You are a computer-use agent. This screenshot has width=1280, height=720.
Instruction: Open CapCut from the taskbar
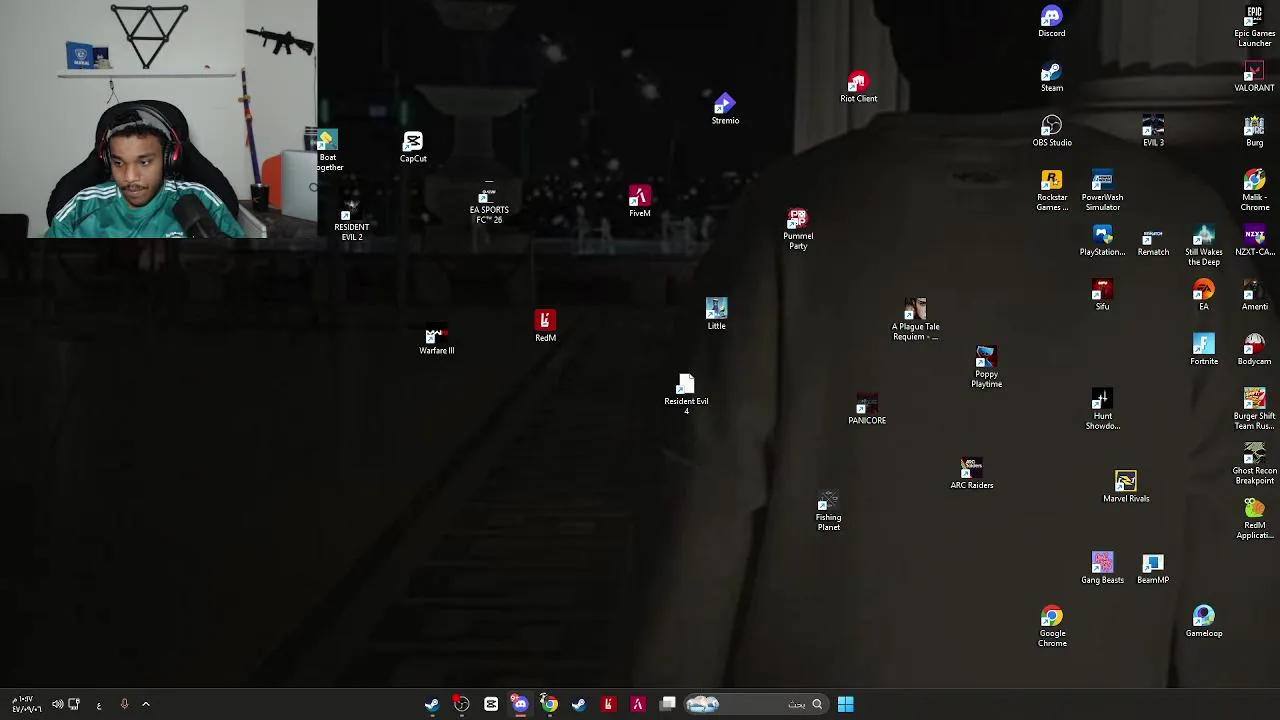click(491, 704)
